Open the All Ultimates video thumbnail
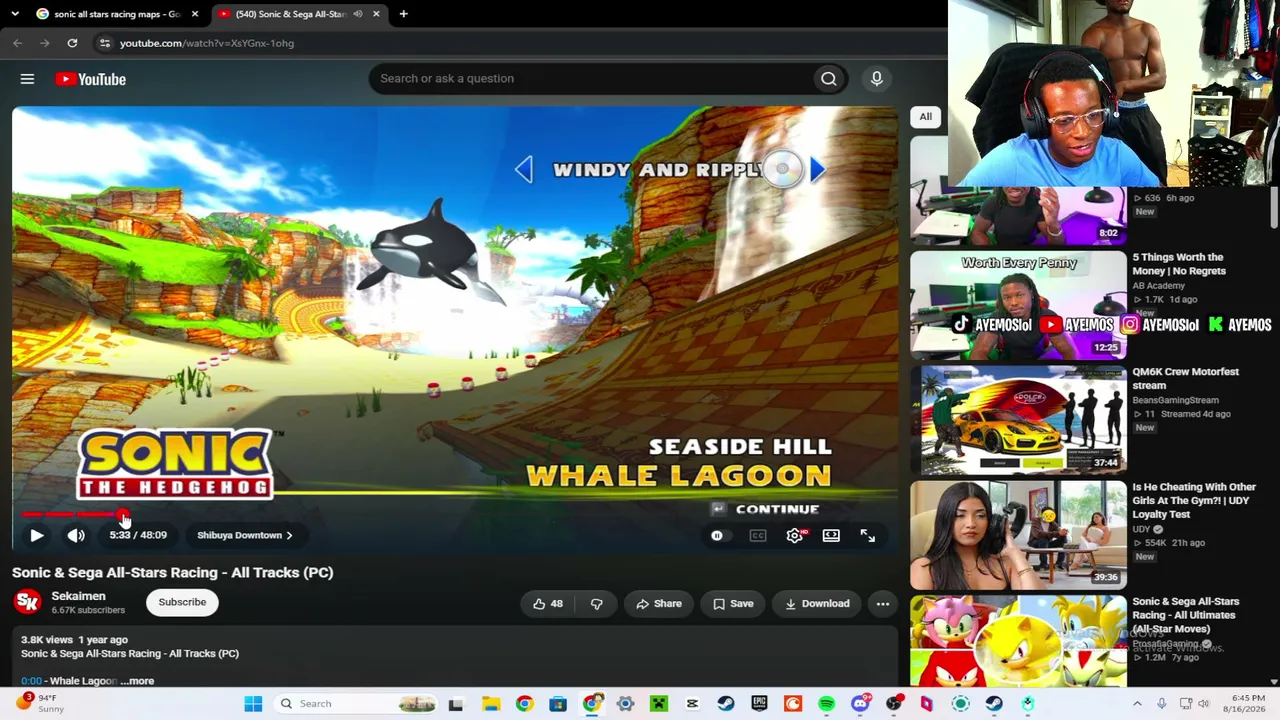 [1018, 642]
